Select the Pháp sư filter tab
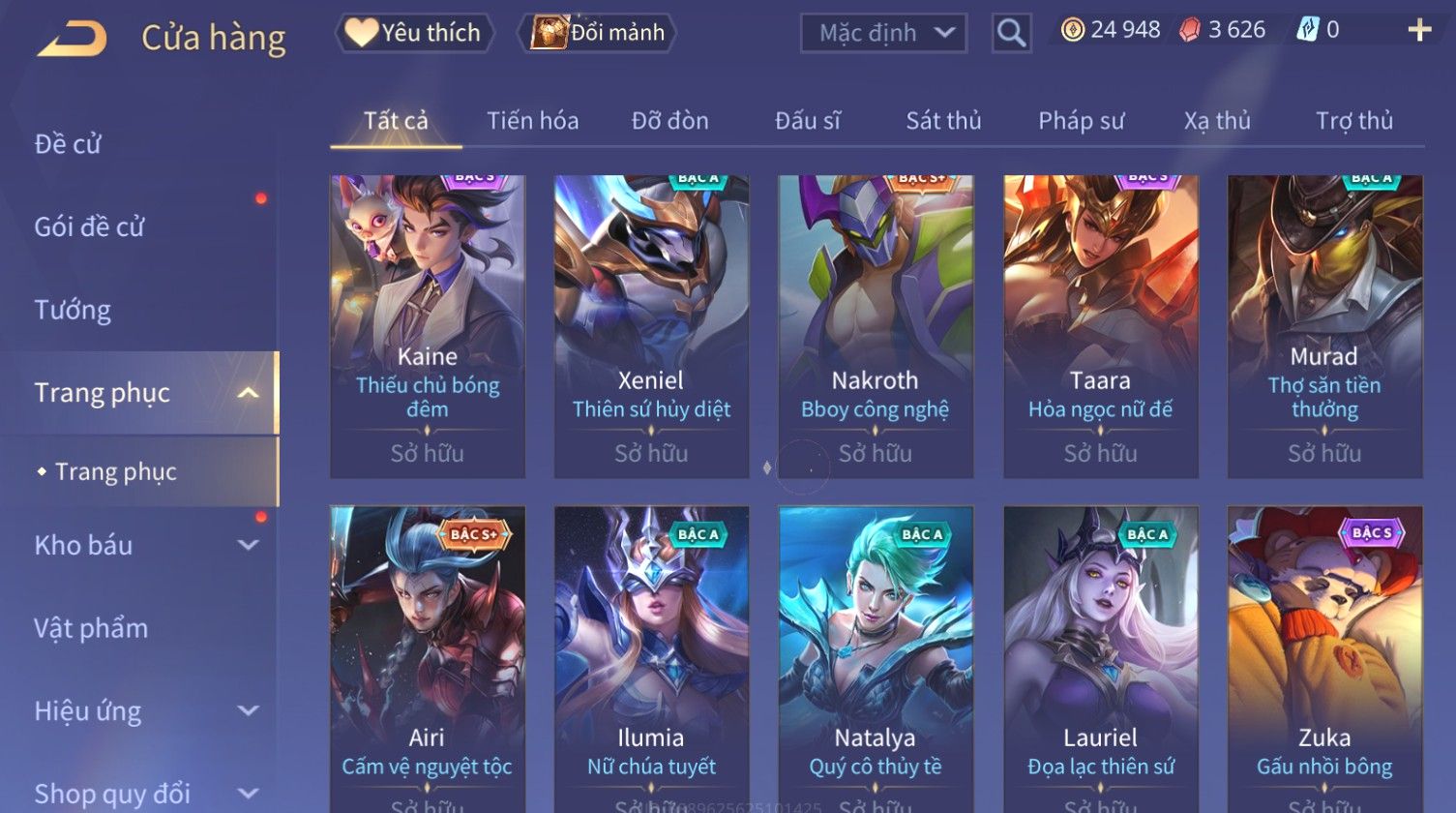Viewport: 1456px width, 813px height. [1082, 121]
